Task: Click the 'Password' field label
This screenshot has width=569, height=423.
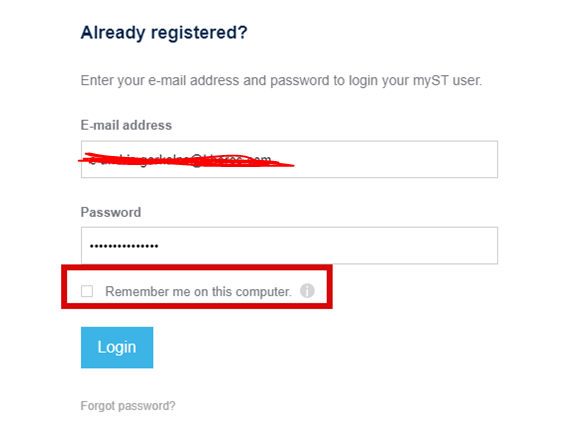Action: pyautogui.click(x=111, y=212)
